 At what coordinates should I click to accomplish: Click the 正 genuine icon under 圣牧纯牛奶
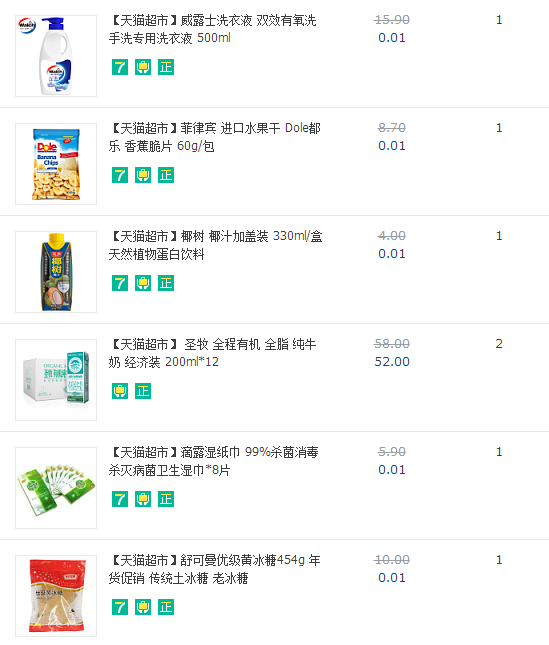coord(143,391)
